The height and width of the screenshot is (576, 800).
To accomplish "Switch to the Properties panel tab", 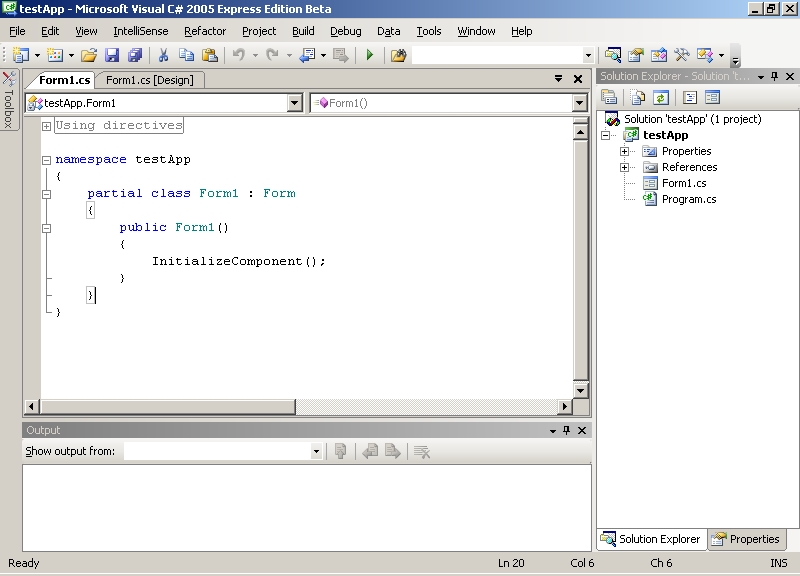I will coord(745,539).
